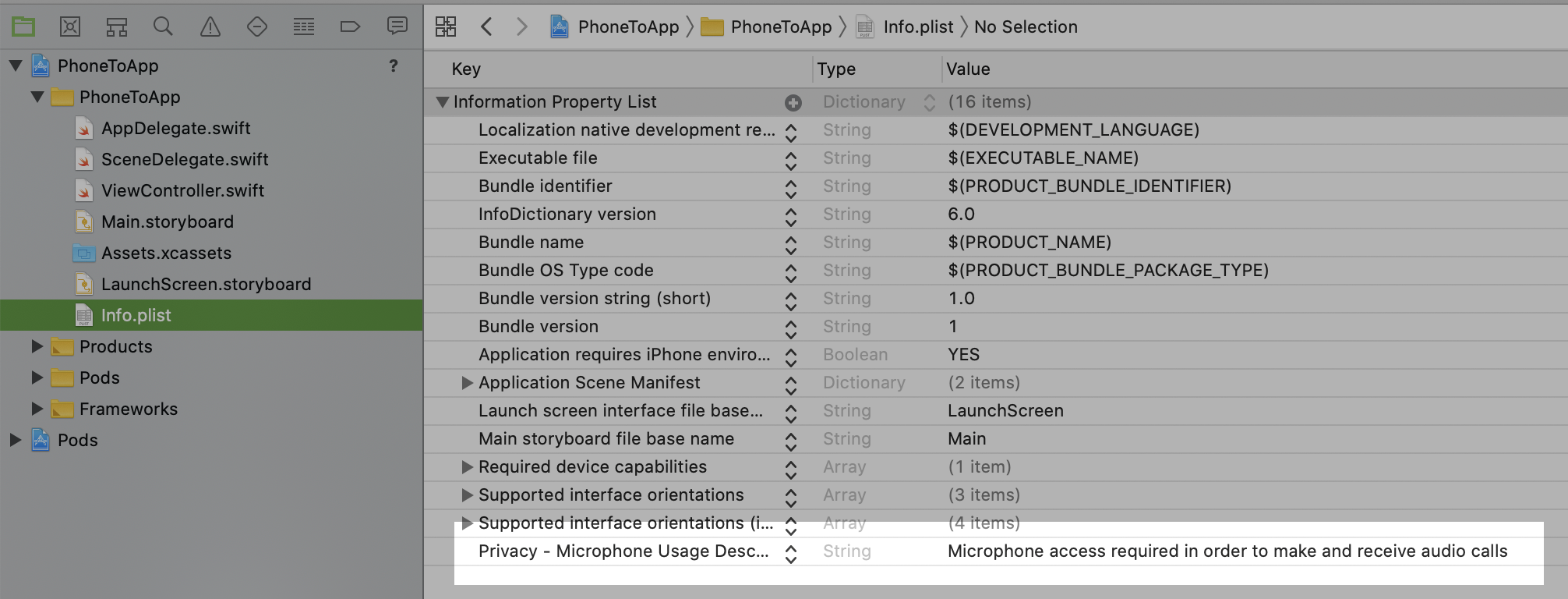Show the Breakpoint navigator
Viewport: 1568px width, 599px height.
coord(350,27)
